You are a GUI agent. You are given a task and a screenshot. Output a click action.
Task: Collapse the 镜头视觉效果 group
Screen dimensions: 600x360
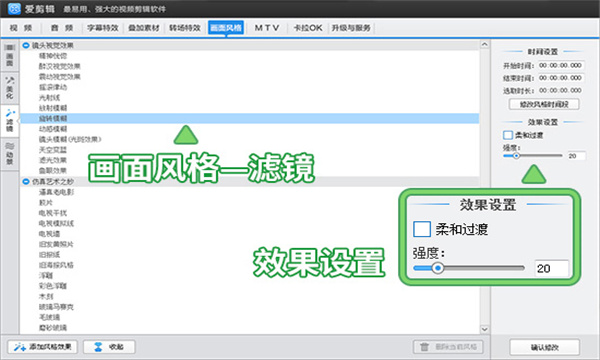coord(26,46)
